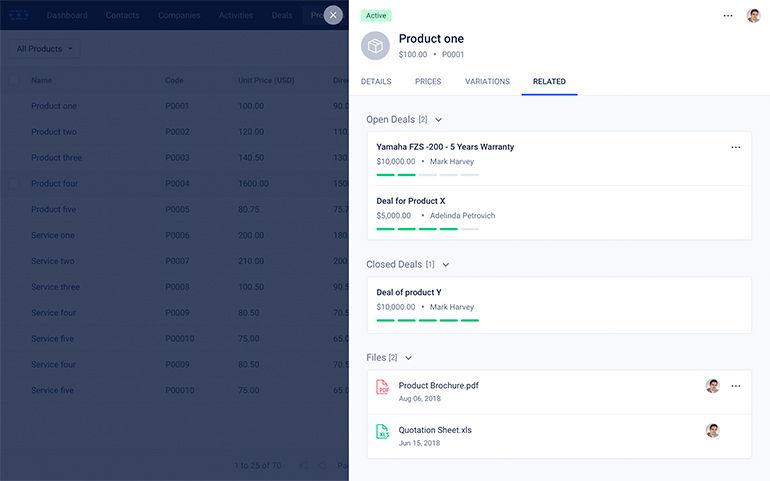Switch to the Variations tab
This screenshot has width=770, height=481.
pos(487,81)
